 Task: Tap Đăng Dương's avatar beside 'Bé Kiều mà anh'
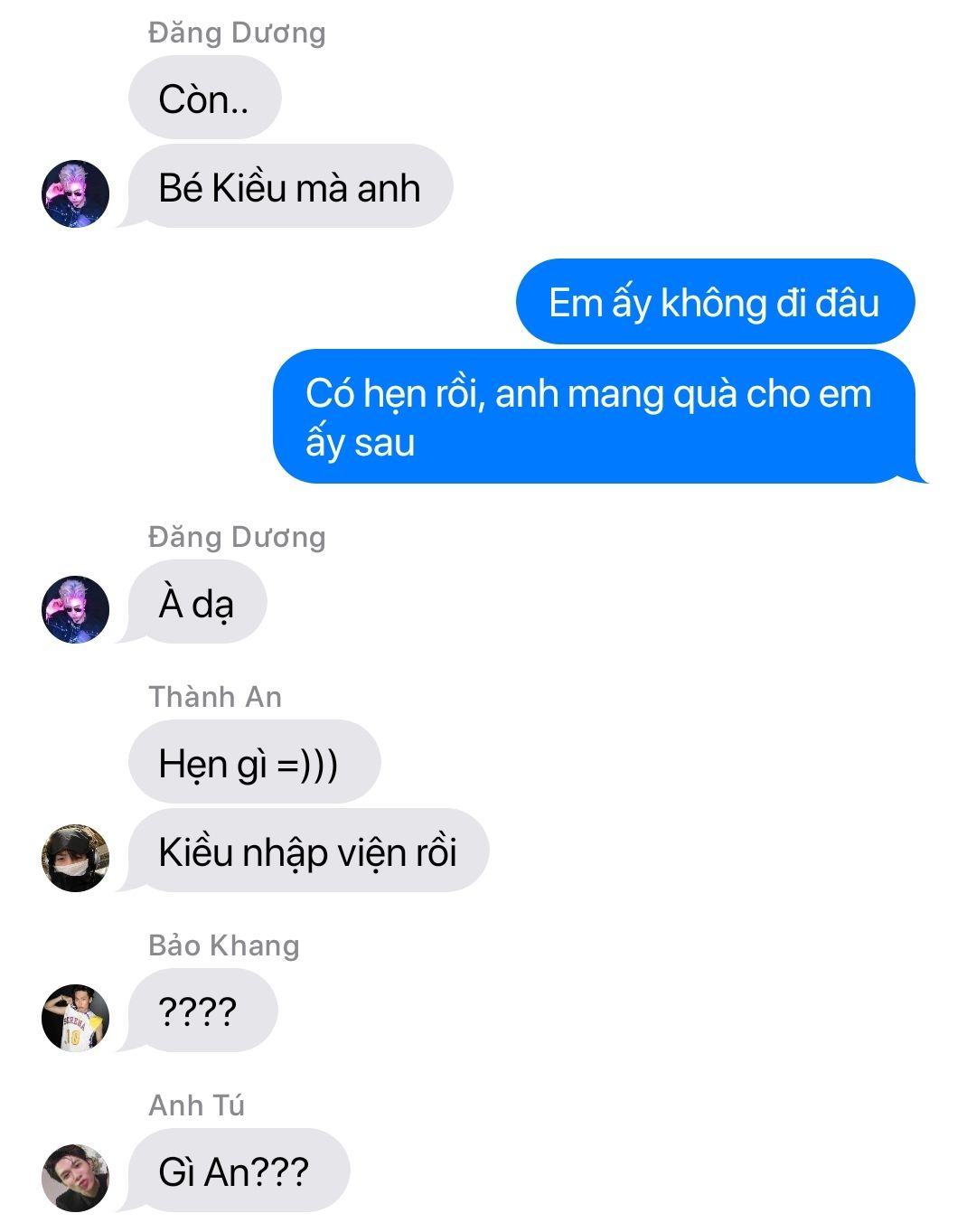75,193
